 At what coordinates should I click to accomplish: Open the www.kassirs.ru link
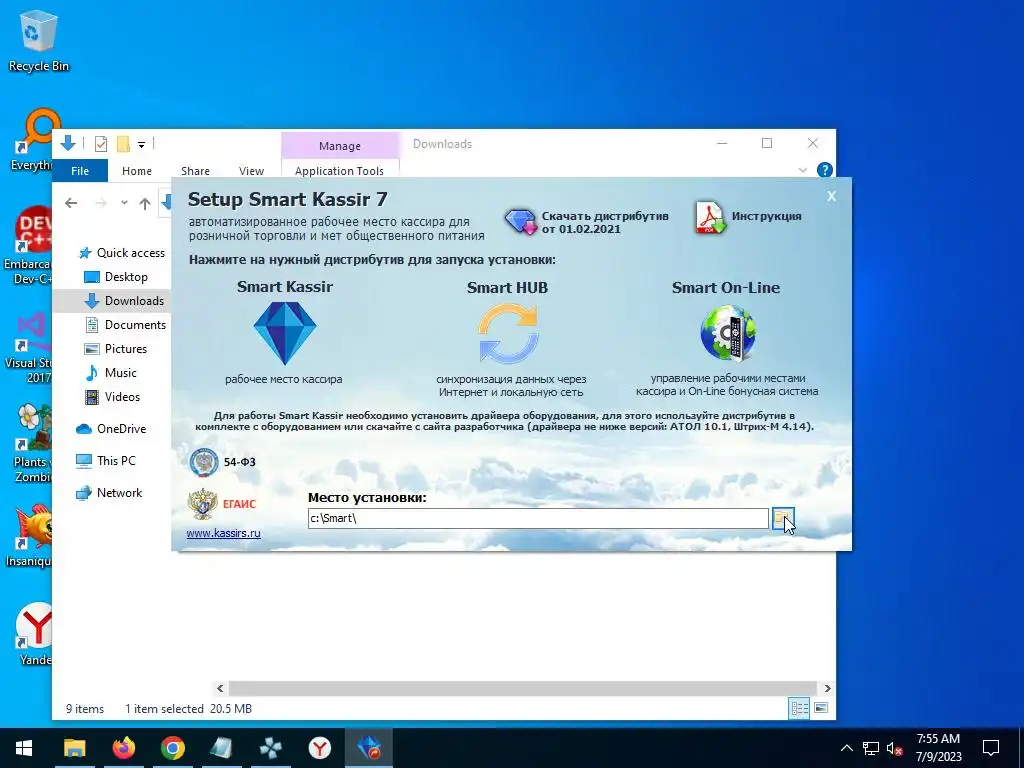[x=223, y=533]
